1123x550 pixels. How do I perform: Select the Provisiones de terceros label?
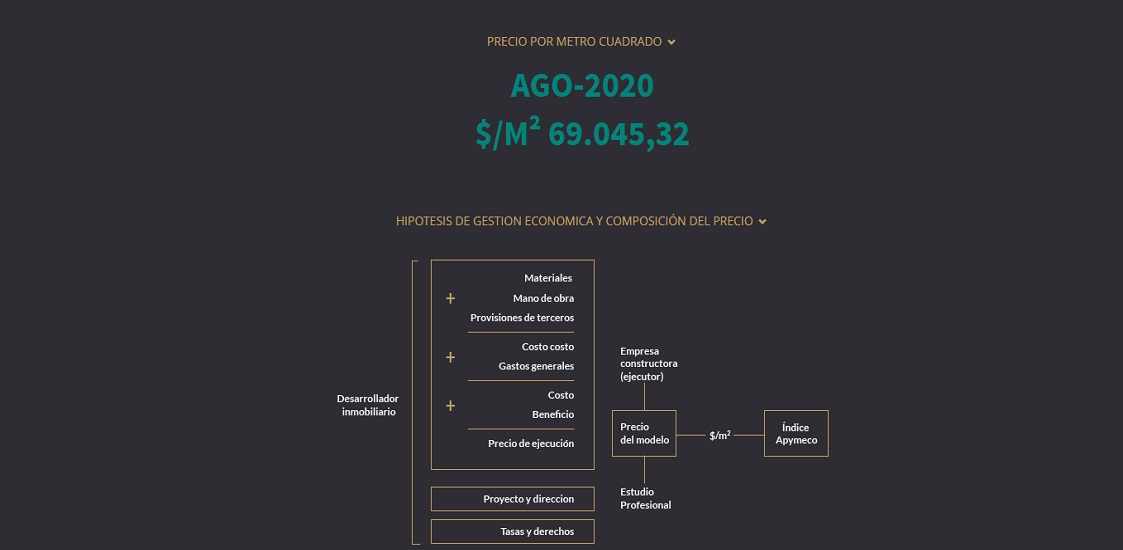coord(522,317)
